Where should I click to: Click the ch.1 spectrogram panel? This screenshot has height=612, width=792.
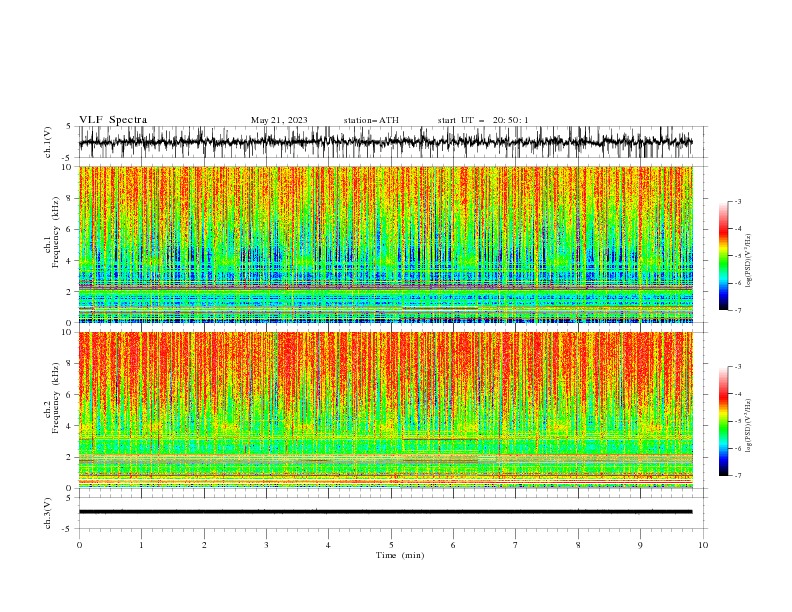click(x=385, y=244)
